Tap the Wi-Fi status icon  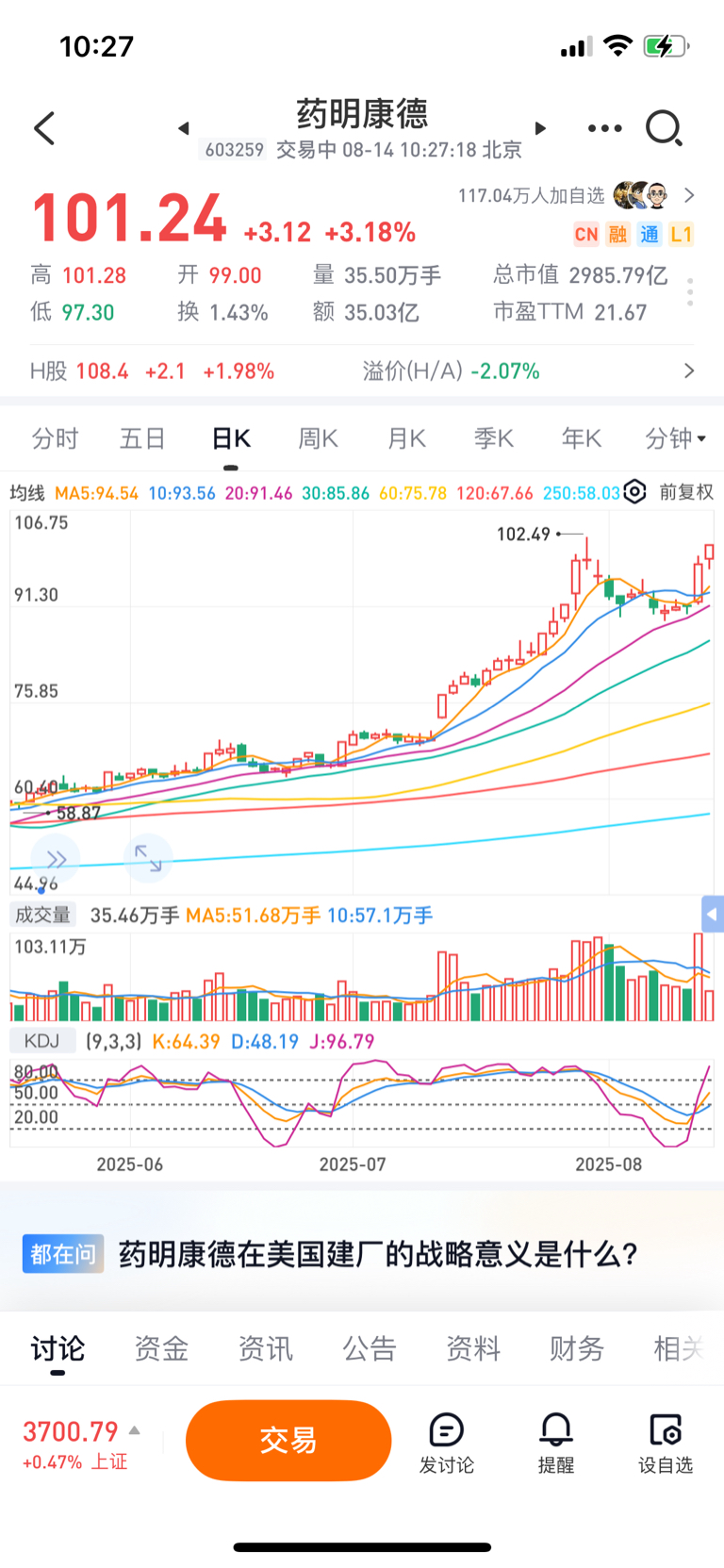click(x=617, y=45)
